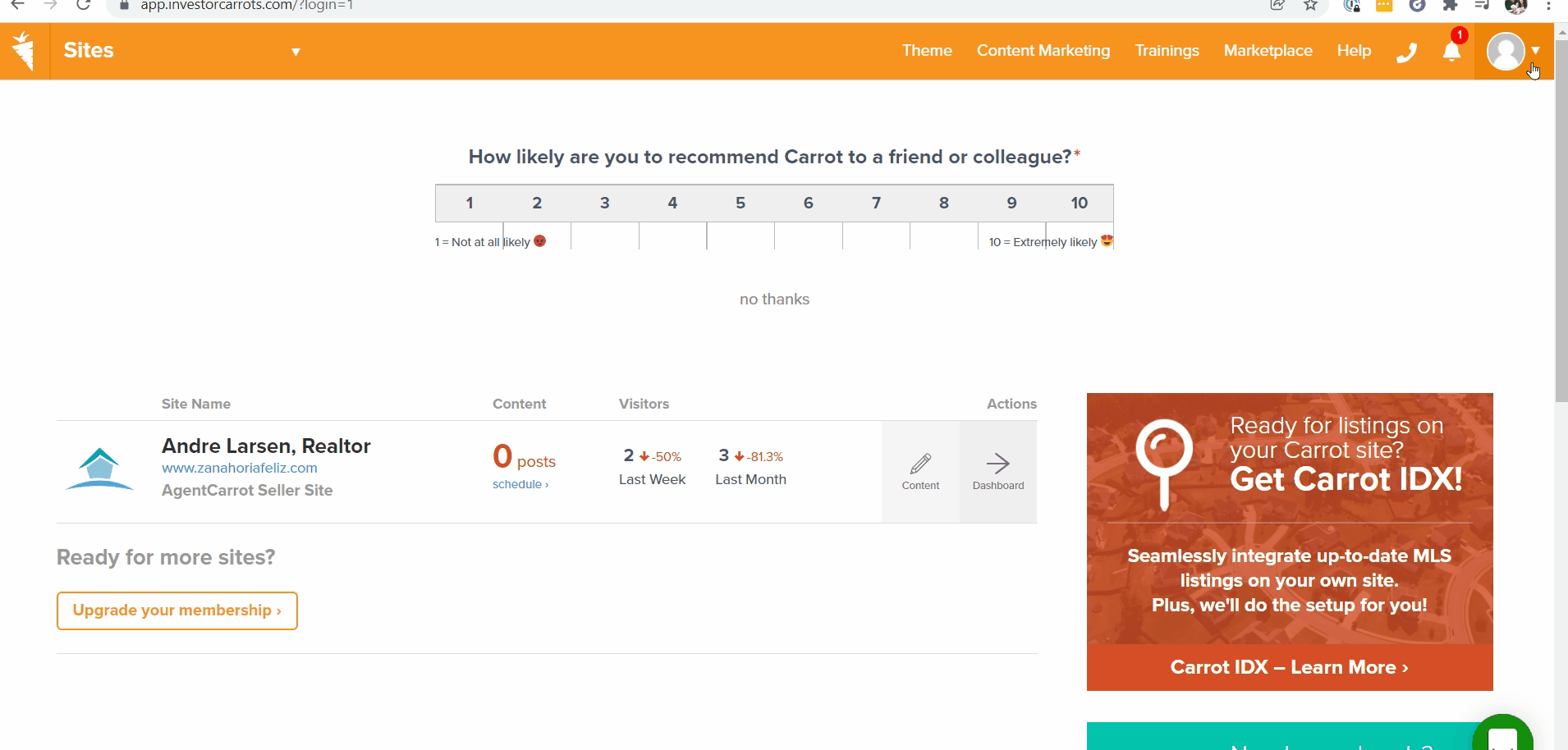Bookmark page with star icon

1311,5
